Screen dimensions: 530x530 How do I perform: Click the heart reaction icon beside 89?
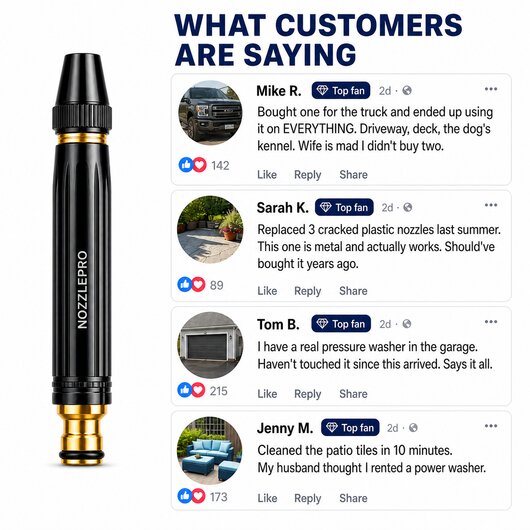198,285
